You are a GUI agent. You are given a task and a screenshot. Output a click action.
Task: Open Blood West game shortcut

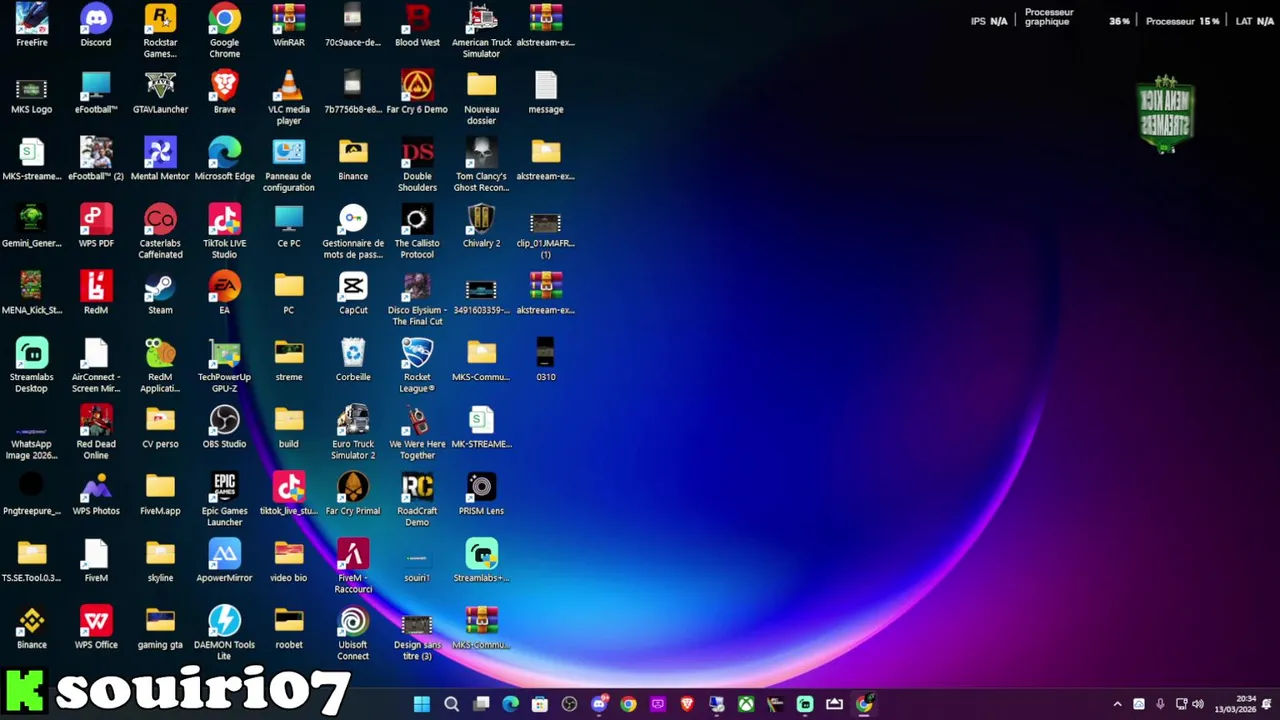[417, 25]
